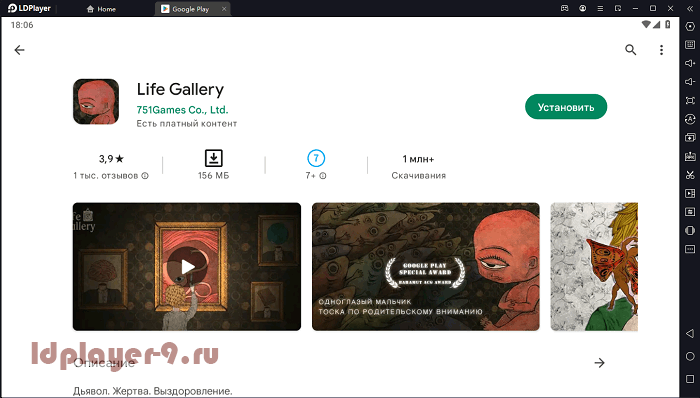Click the Есть платный контент label
Screen dimensions: 700x398
click(187, 124)
